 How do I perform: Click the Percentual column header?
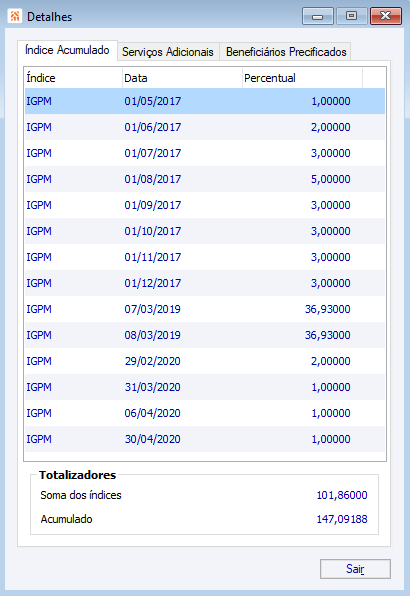(x=302, y=78)
